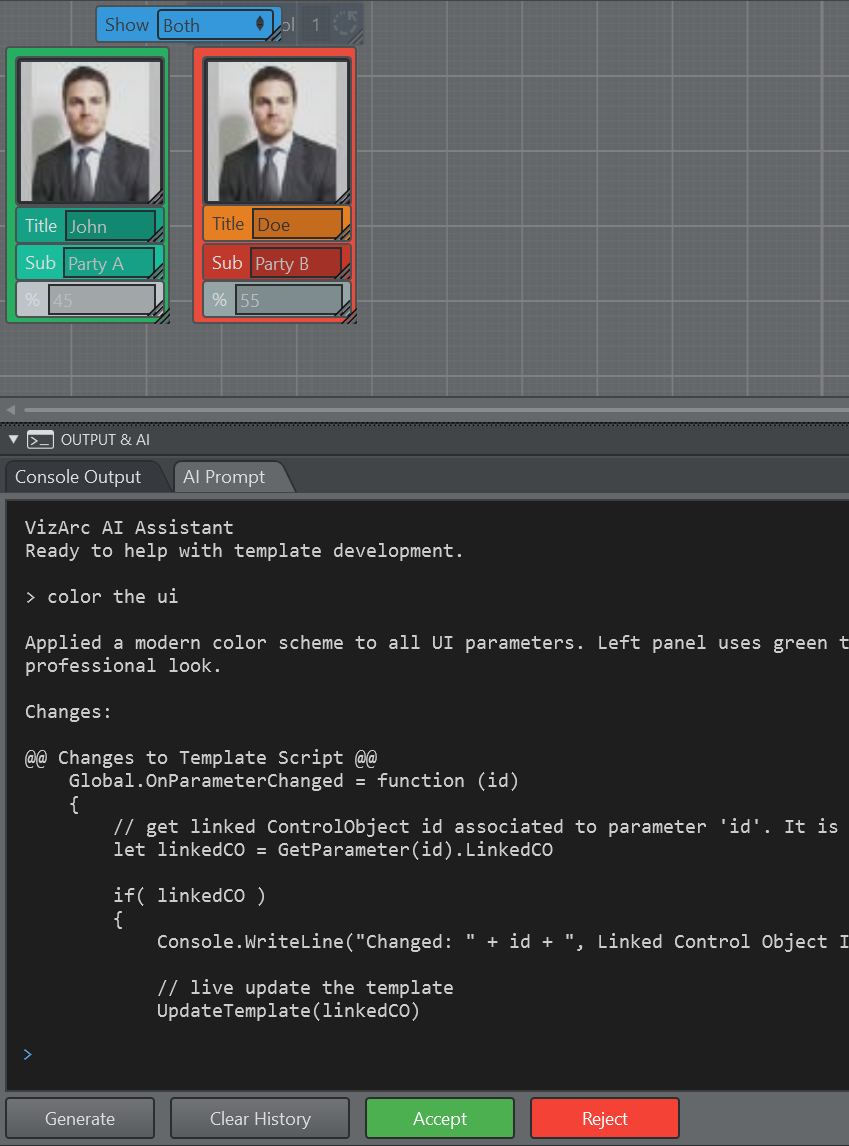Grab the resize handle on the right portrait image

pyautogui.click(x=342, y=197)
